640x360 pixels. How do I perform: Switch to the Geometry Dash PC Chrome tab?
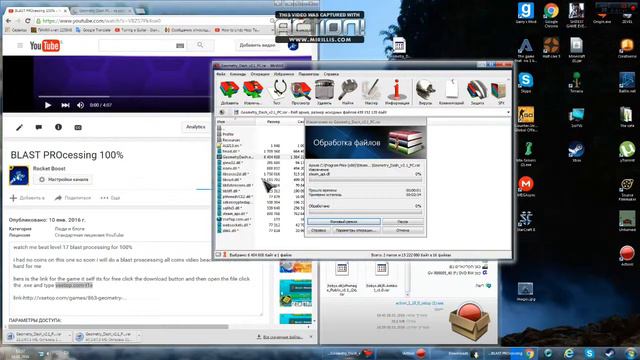[x=102, y=10]
